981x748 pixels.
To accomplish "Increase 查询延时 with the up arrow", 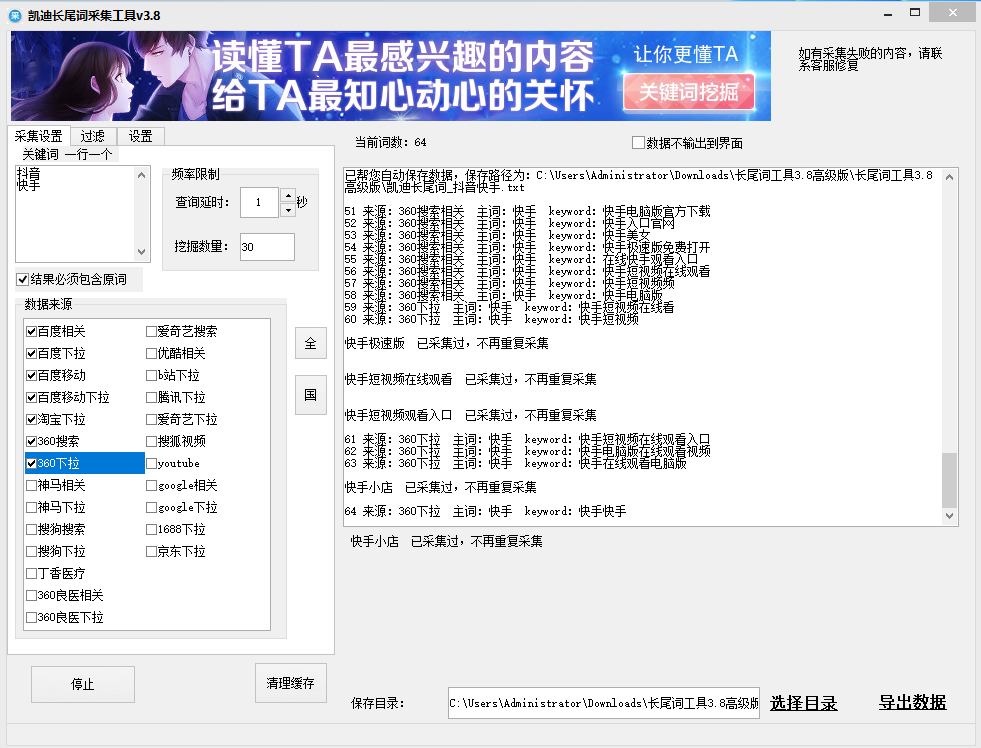I will (x=288, y=196).
